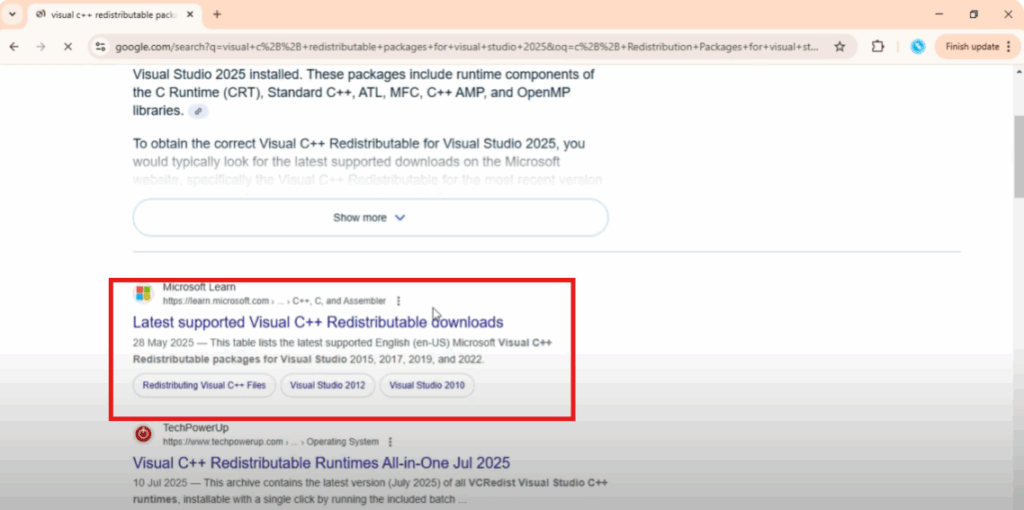Select Redistributing Visual C++ Files chip

(x=204, y=385)
